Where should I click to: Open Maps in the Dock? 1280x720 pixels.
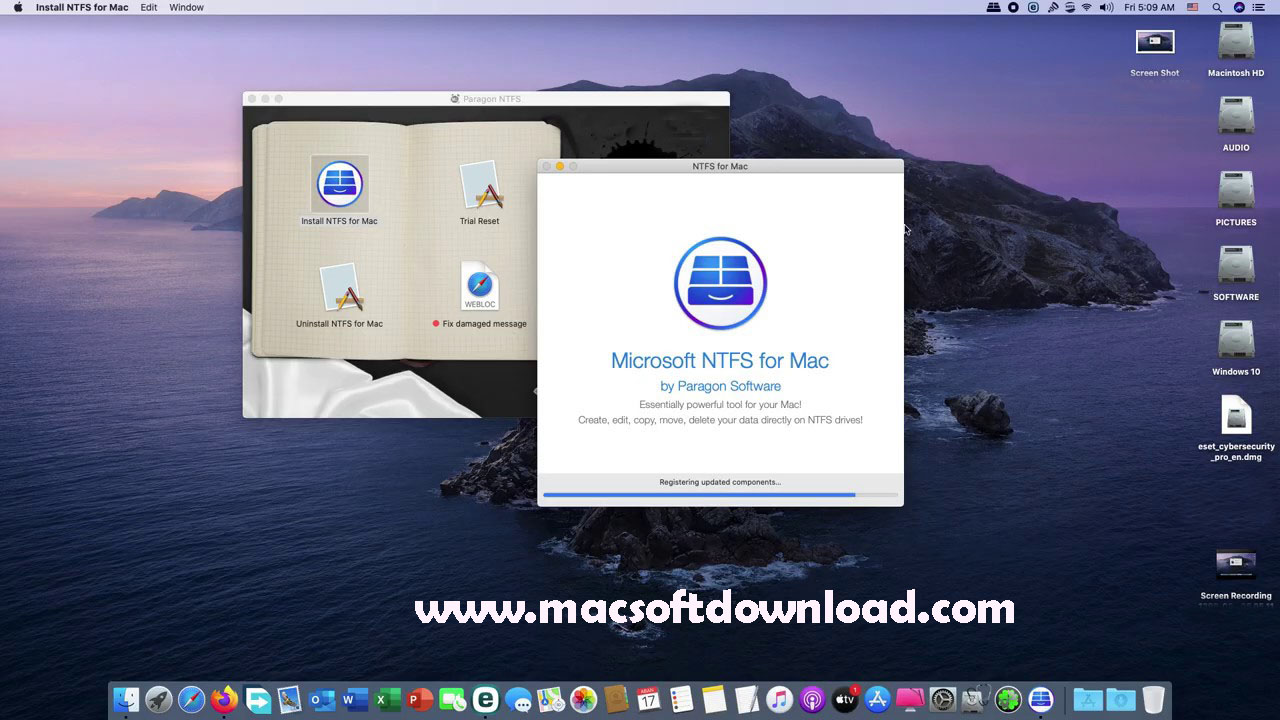550,699
